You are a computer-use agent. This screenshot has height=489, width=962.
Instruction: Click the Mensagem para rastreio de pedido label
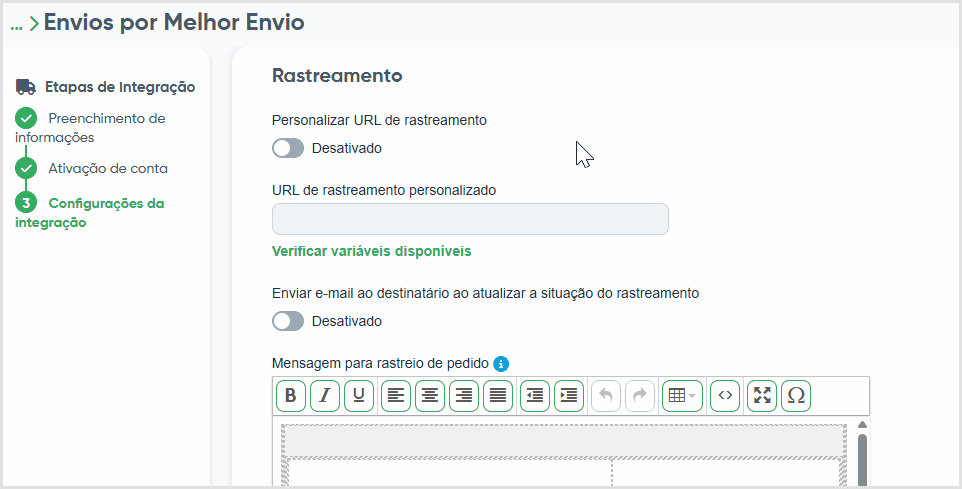[380, 363]
